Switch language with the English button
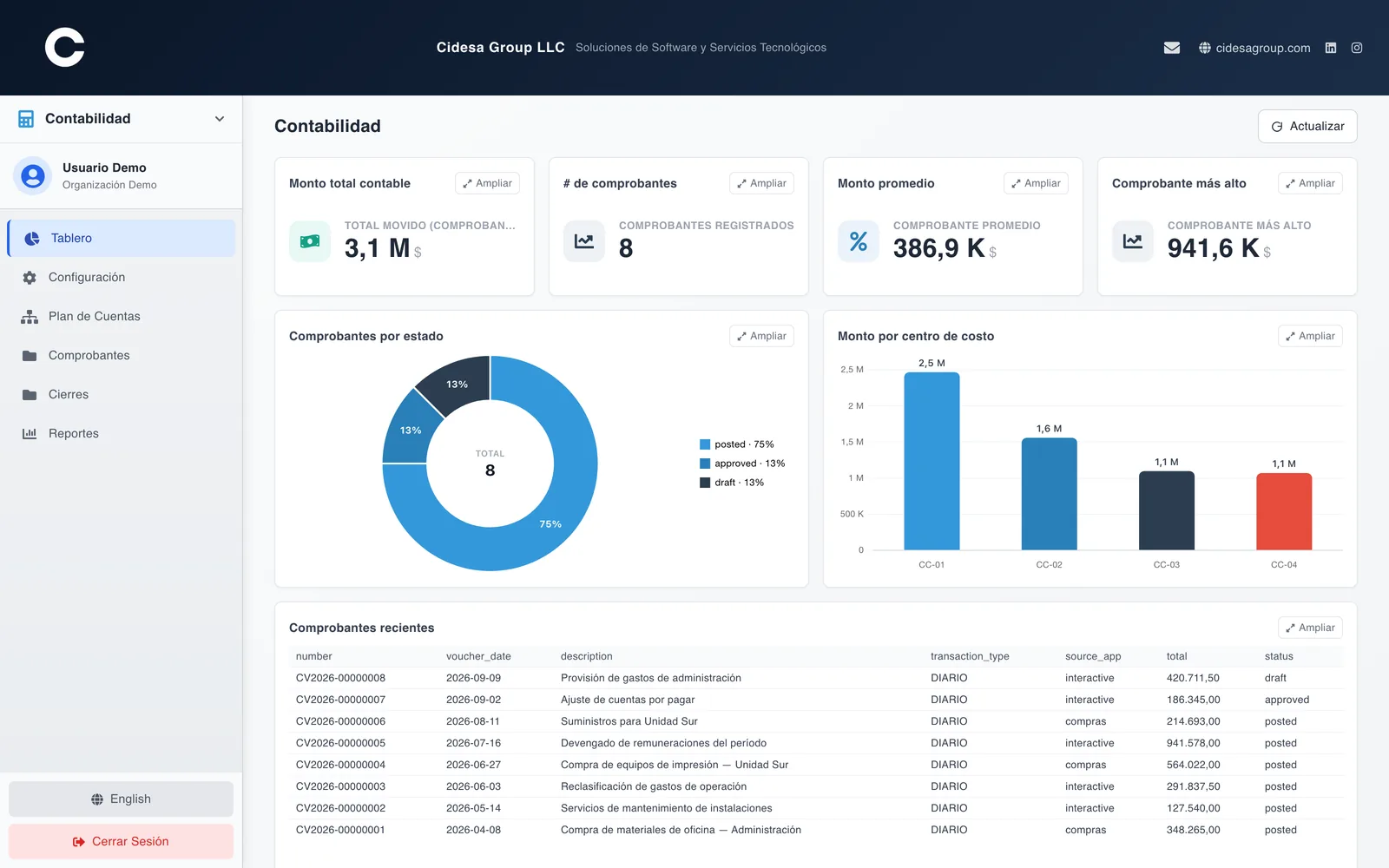This screenshot has height=868, width=1389. tap(122, 799)
